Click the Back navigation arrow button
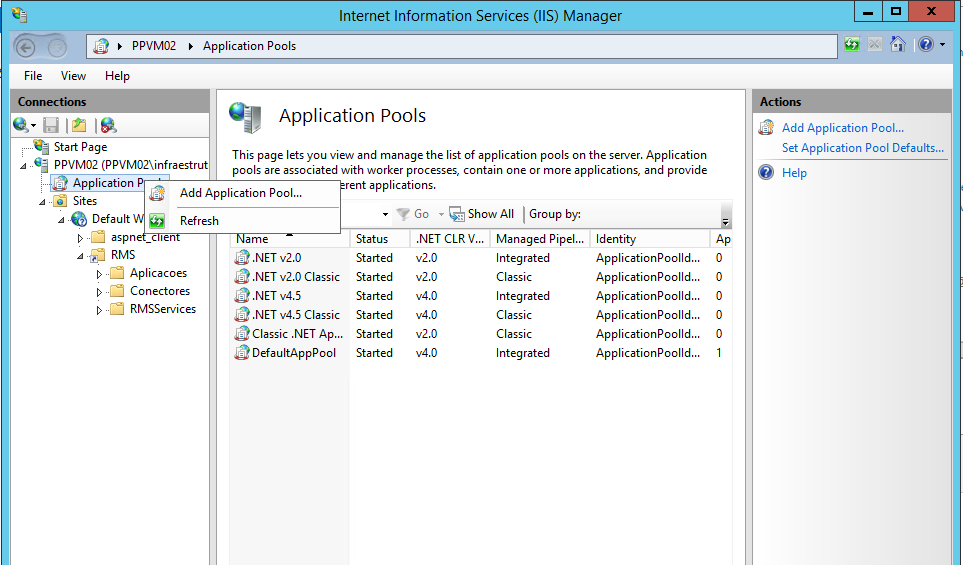This screenshot has height=565, width=963. pyautogui.click(x=26, y=47)
